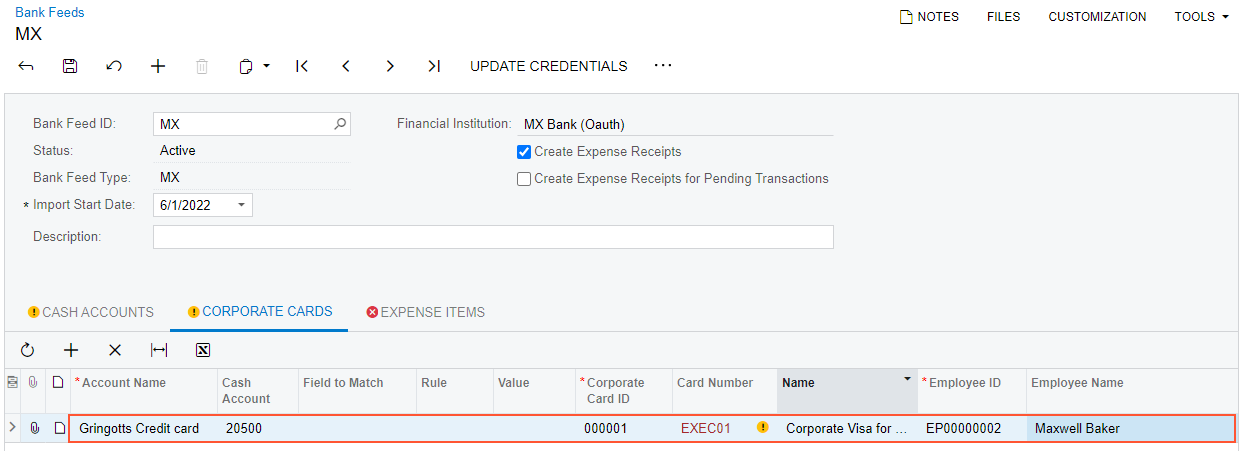Open the Tools dropdown menu
Image resolution: width=1242 pixels, height=451 pixels.
click(1201, 17)
